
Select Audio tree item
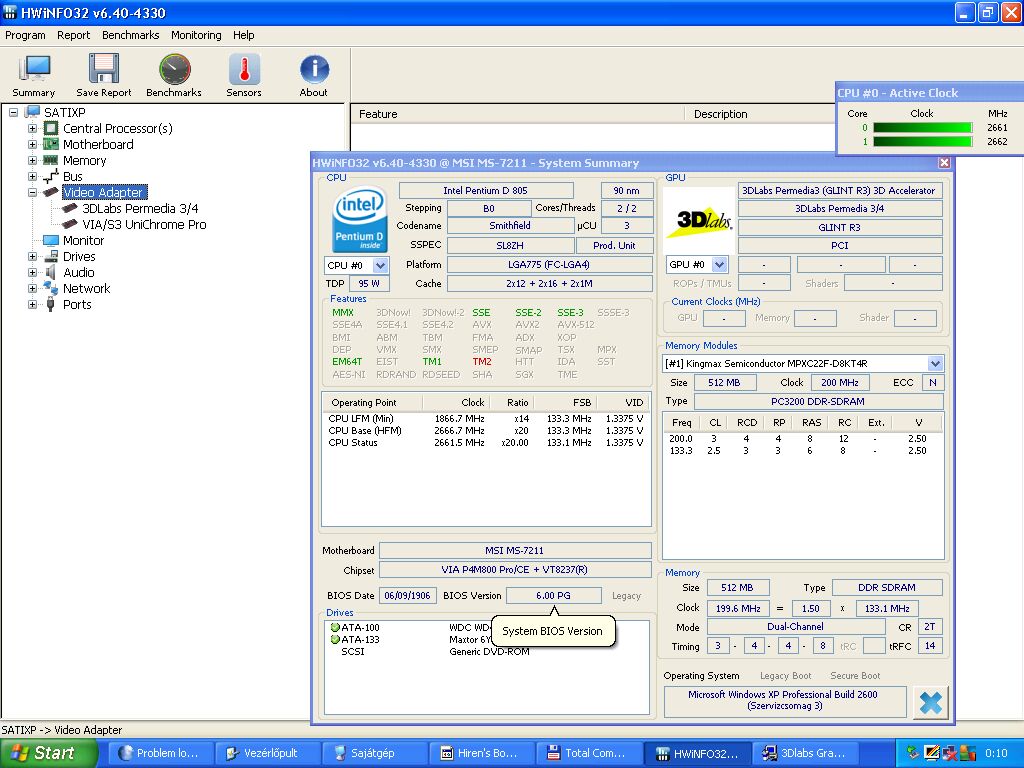pos(78,272)
